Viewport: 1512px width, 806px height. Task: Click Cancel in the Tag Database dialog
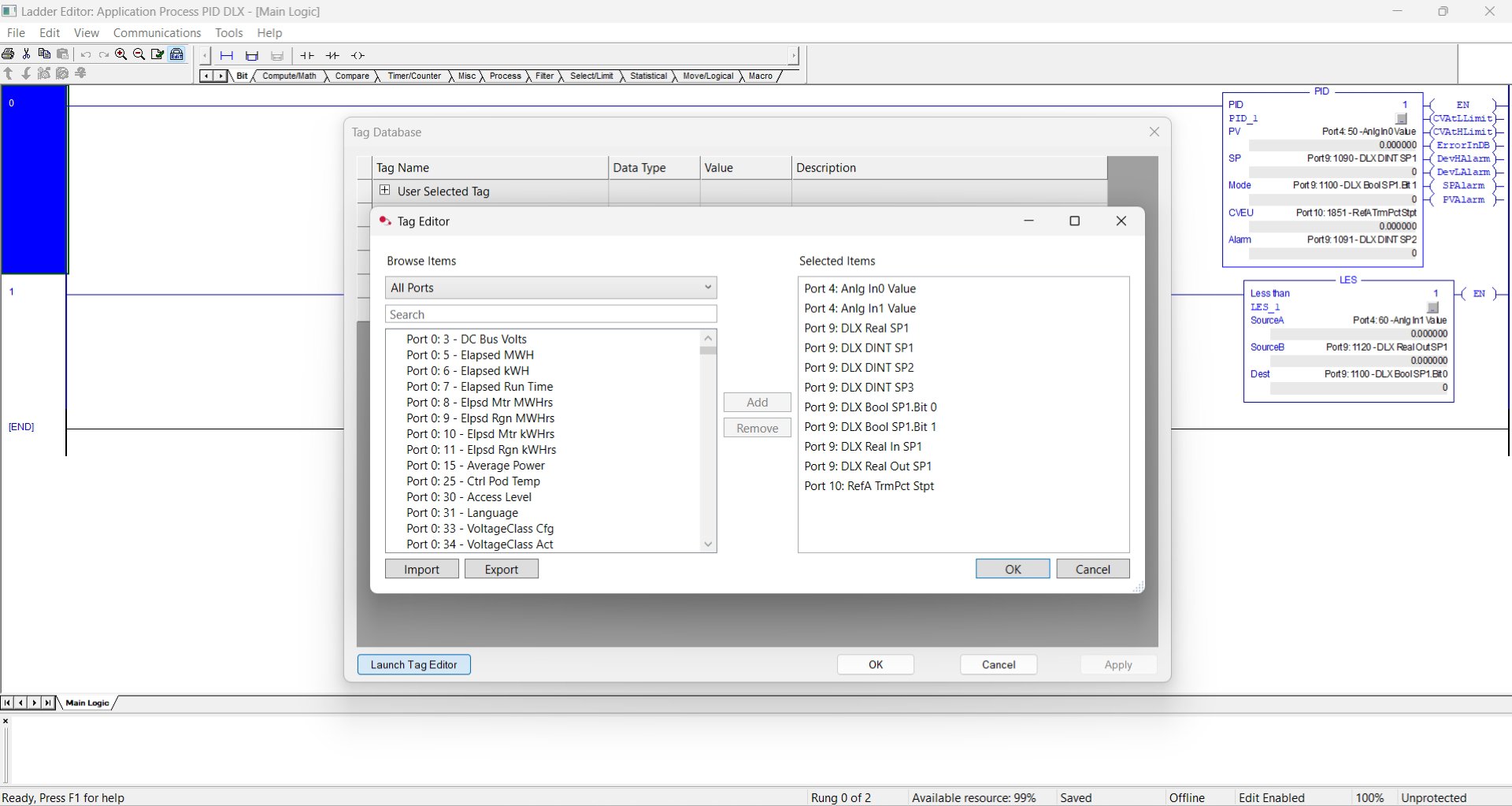point(999,664)
